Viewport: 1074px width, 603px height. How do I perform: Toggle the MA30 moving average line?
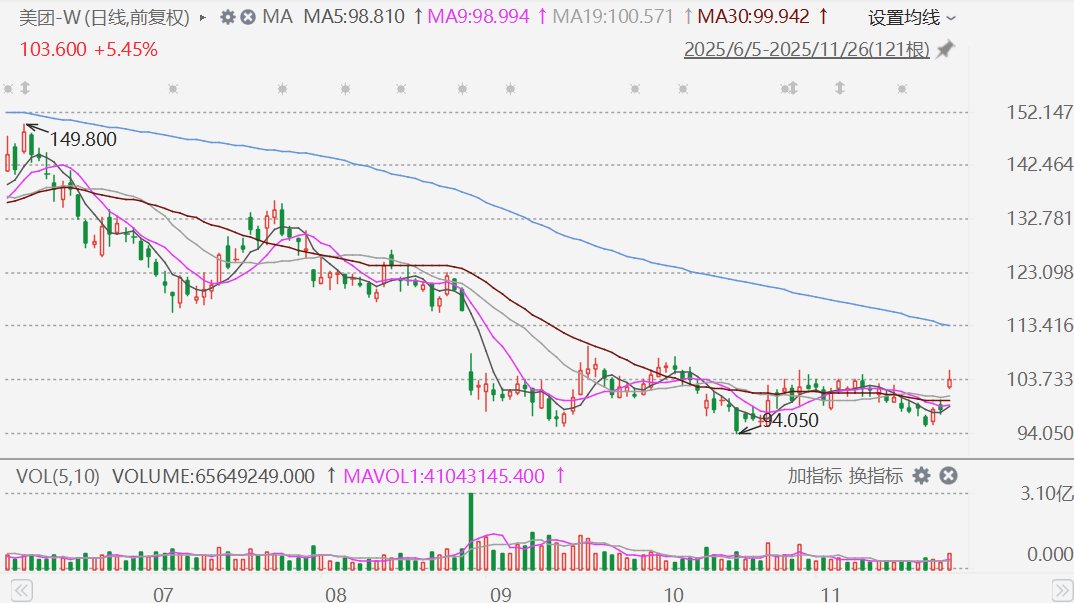click(x=753, y=17)
